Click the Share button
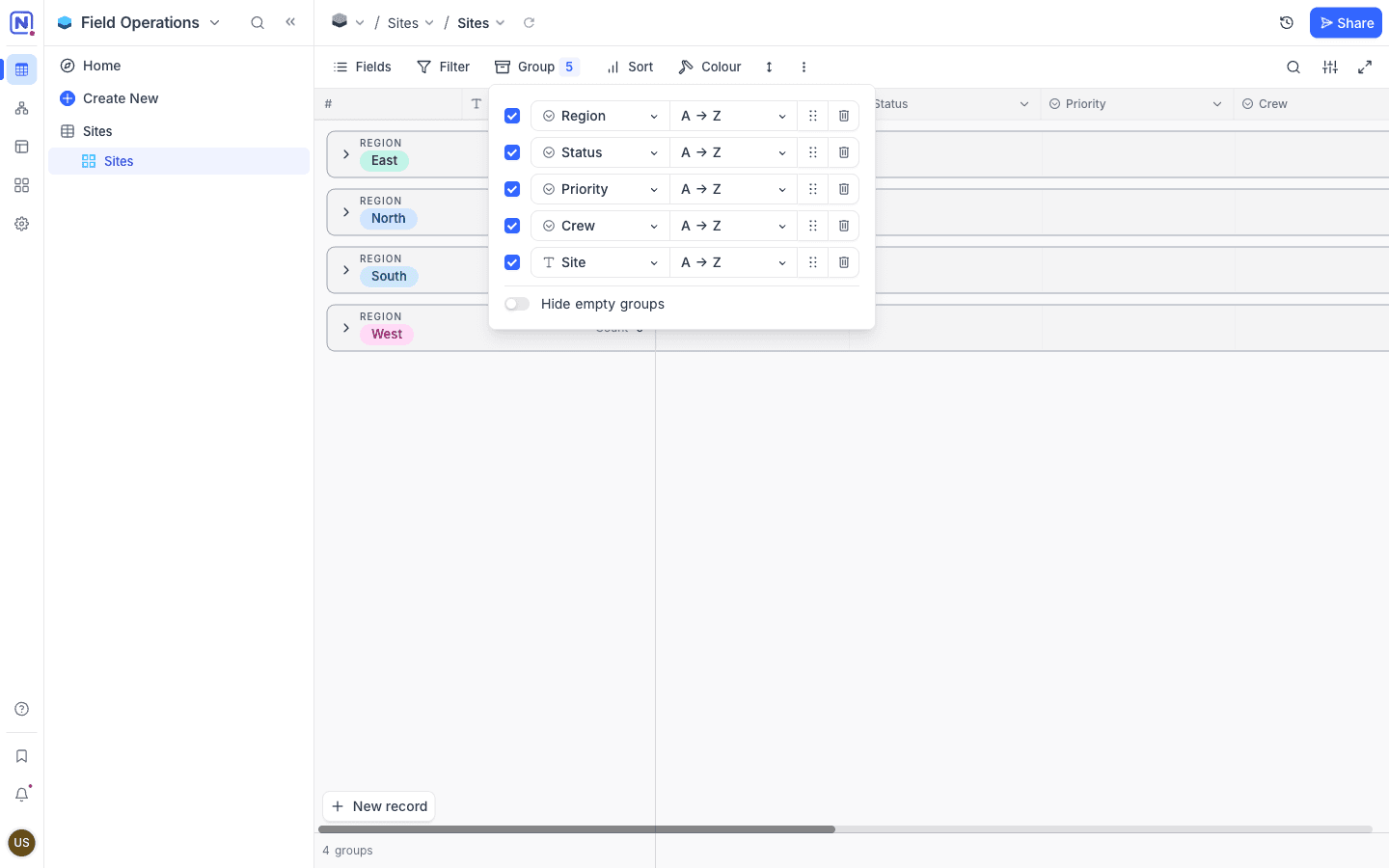The width and height of the screenshot is (1389, 868). [x=1346, y=23]
